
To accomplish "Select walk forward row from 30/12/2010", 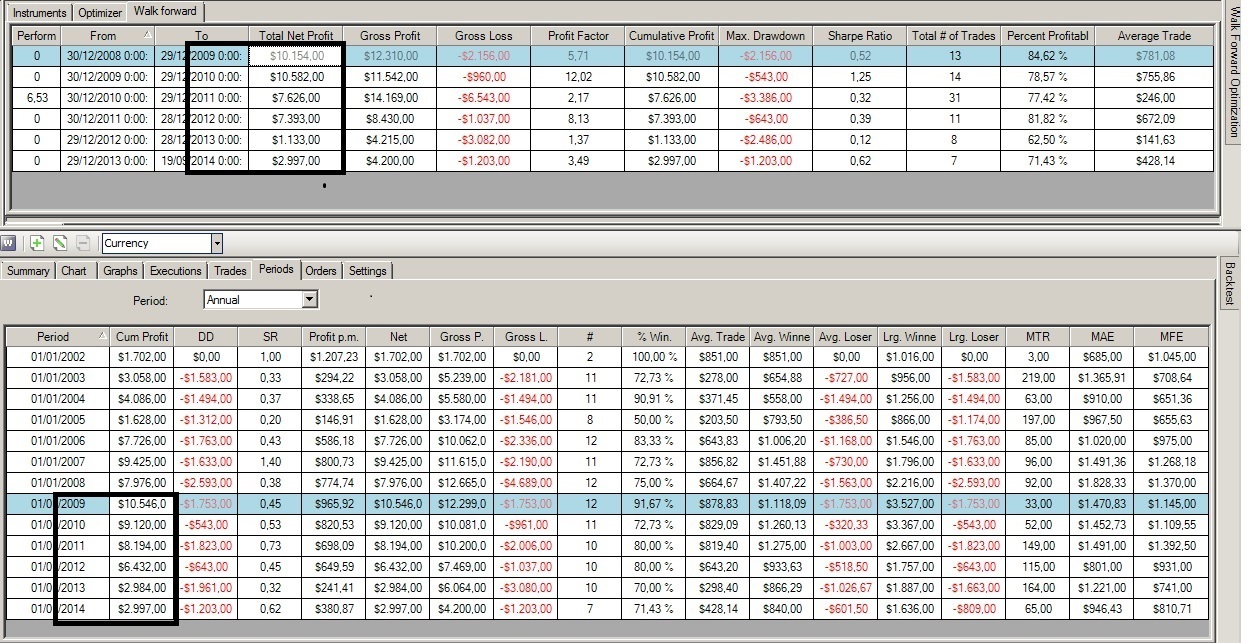I will [612, 98].
